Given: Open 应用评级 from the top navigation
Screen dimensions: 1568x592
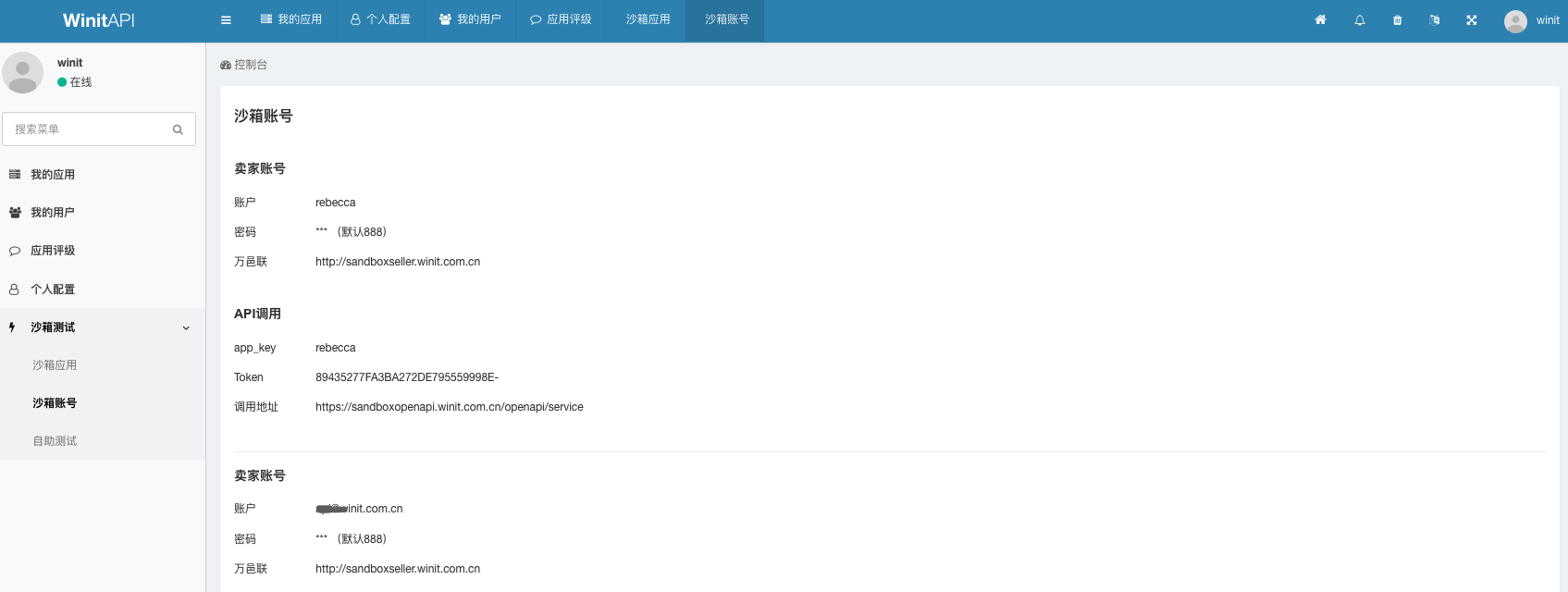Looking at the screenshot, I should point(561,19).
